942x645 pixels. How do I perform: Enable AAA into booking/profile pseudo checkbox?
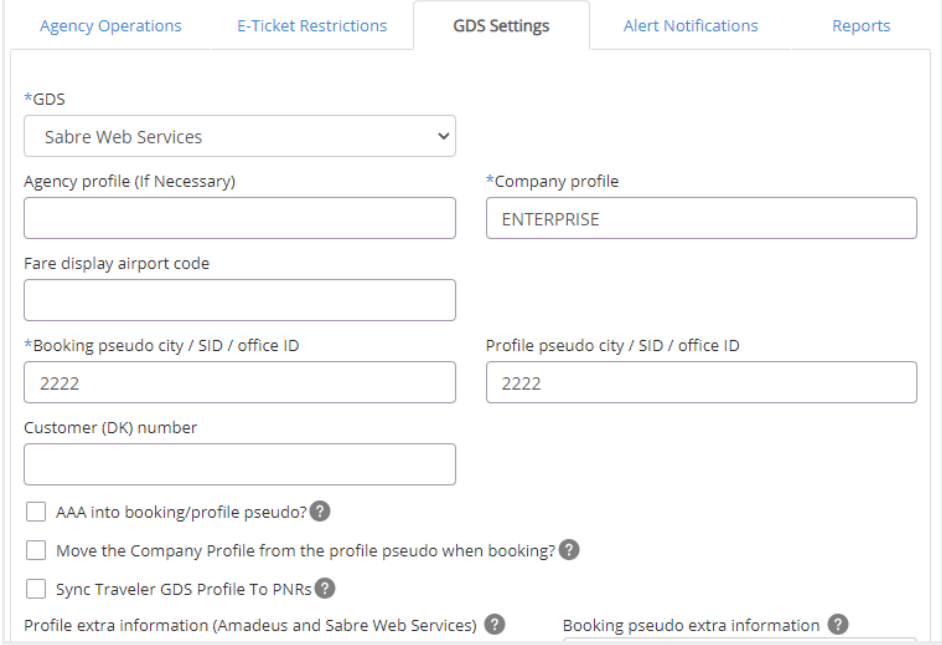36,512
